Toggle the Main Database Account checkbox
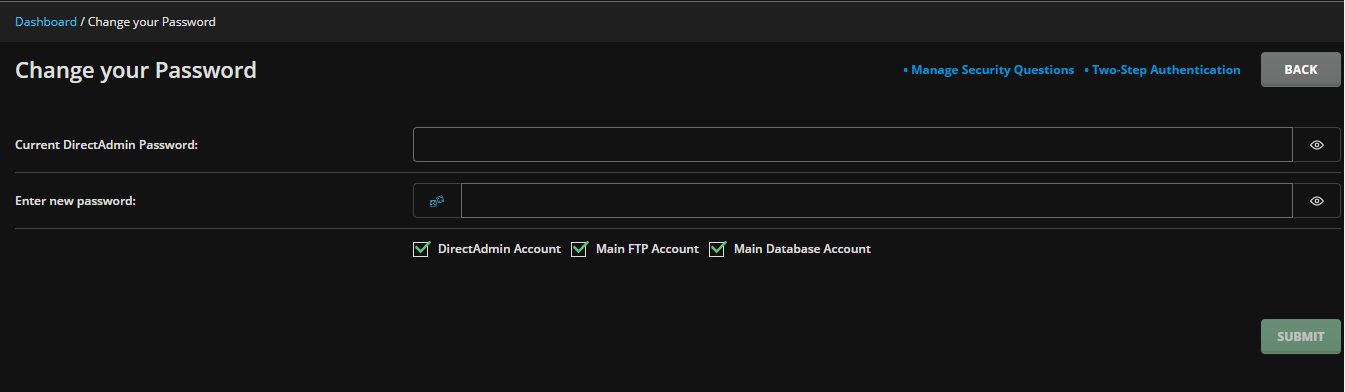Screen dimensions: 1345x392 click(x=717, y=249)
